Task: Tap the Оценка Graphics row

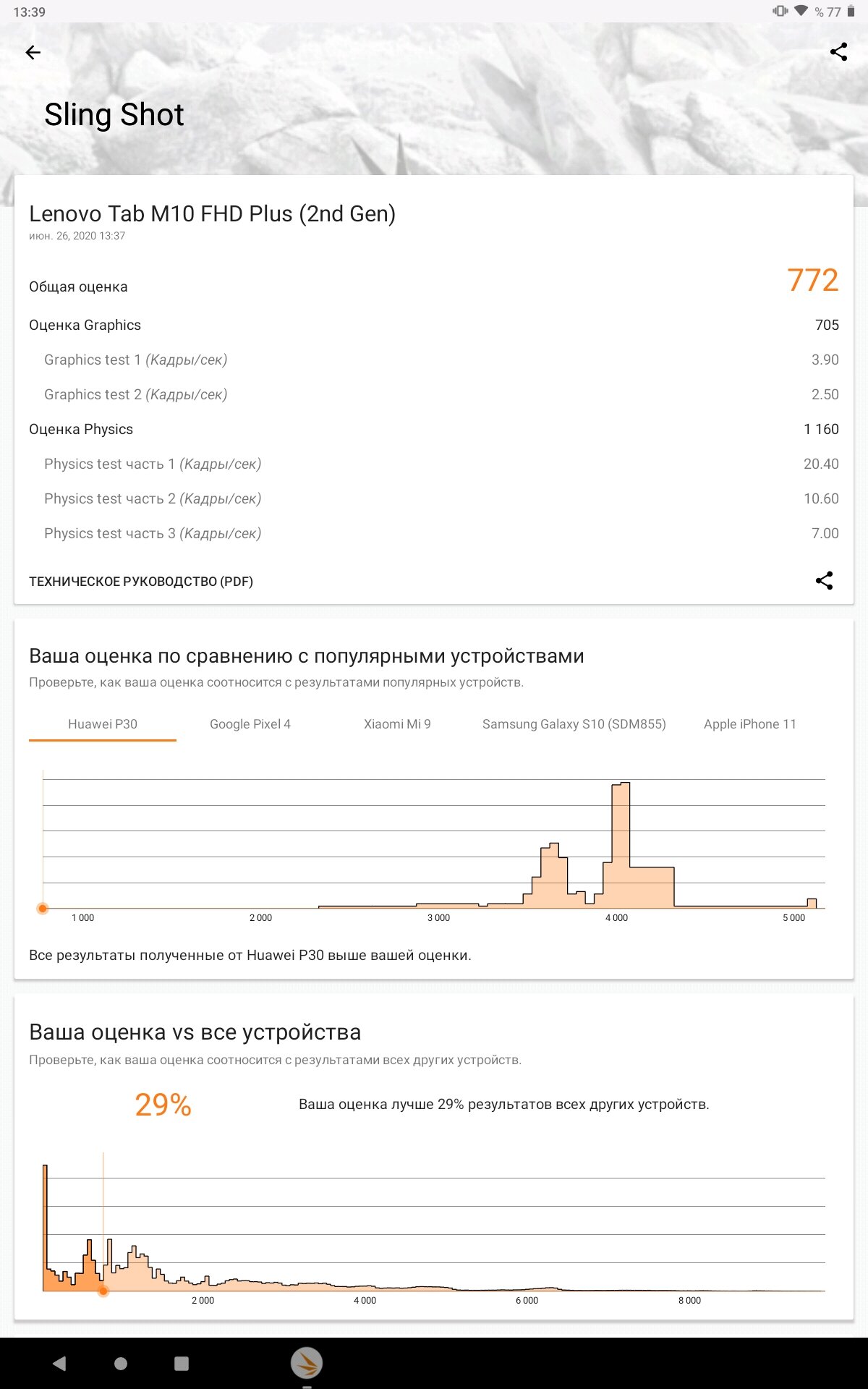Action: click(434, 325)
